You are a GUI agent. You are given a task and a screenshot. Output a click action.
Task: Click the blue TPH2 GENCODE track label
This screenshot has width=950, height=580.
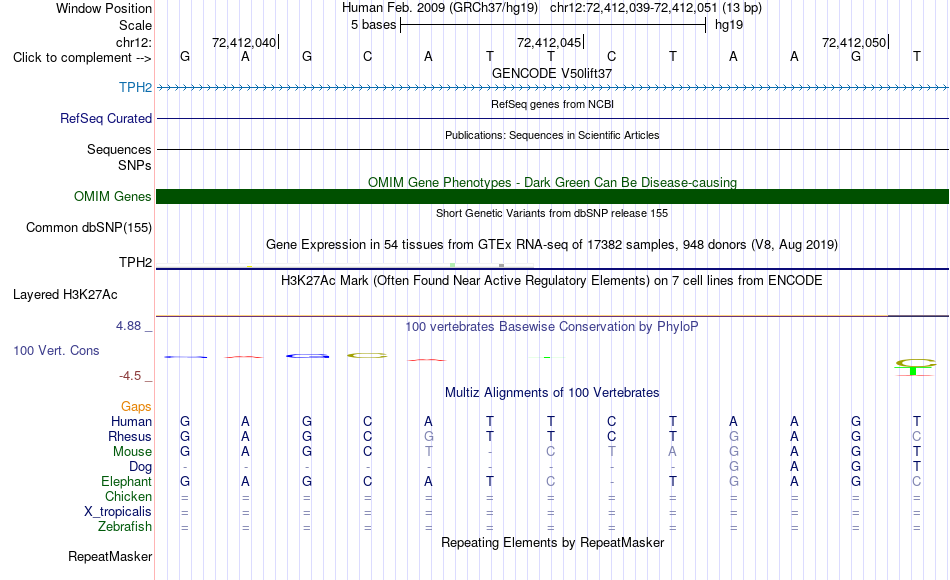135,87
